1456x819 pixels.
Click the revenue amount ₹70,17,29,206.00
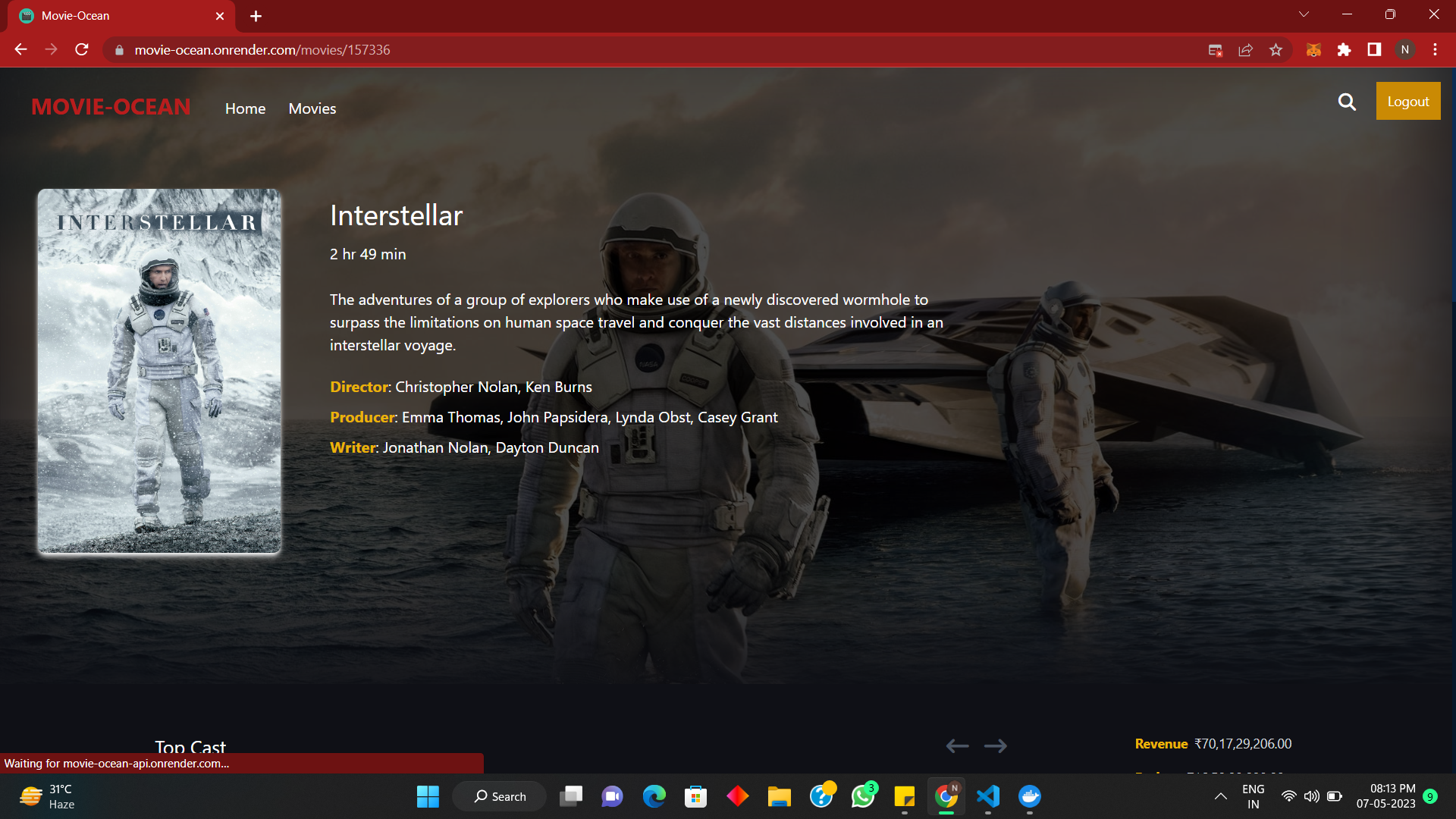tap(1243, 744)
